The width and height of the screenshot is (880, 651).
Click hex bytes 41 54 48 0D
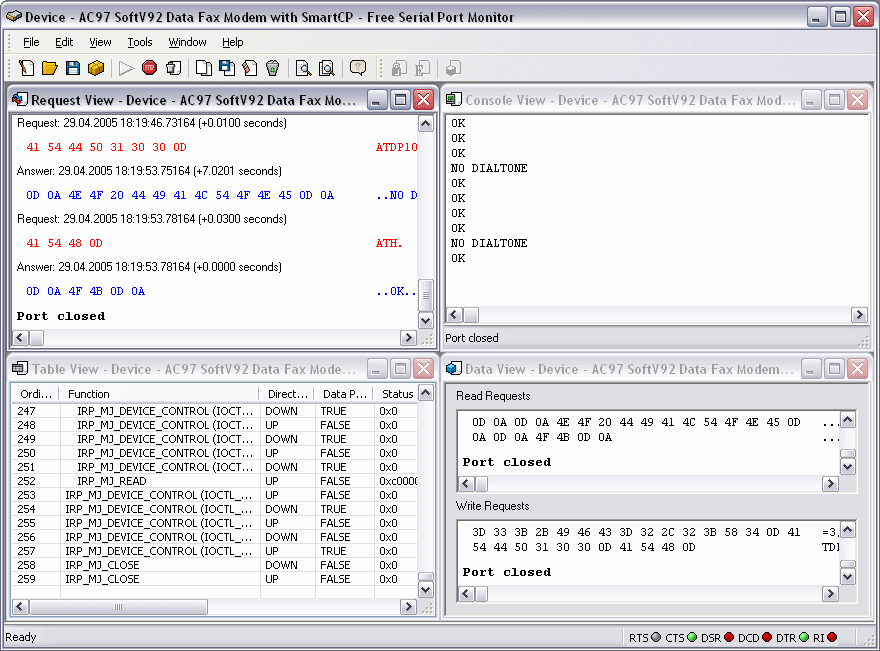click(65, 243)
